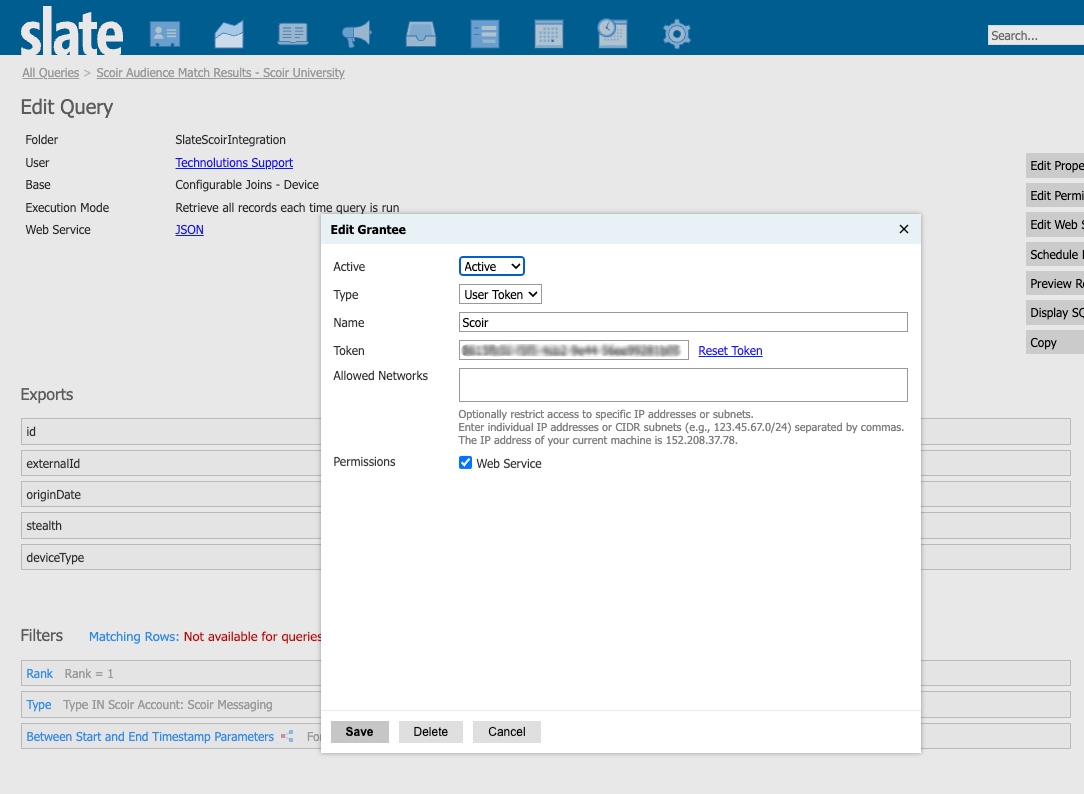Screen dimensions: 1084x794
Task: Select the stealth export row
Action: click(x=171, y=525)
